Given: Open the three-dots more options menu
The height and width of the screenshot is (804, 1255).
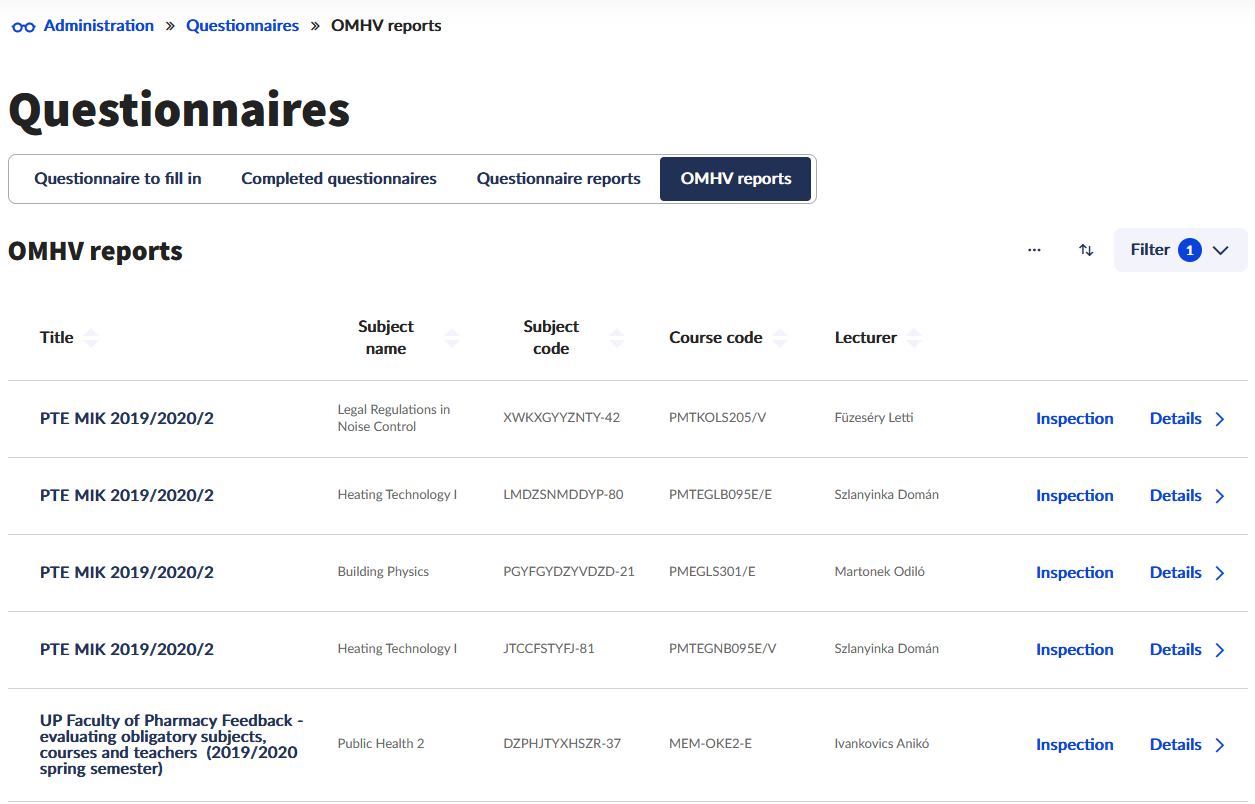Looking at the screenshot, I should click(x=1034, y=250).
